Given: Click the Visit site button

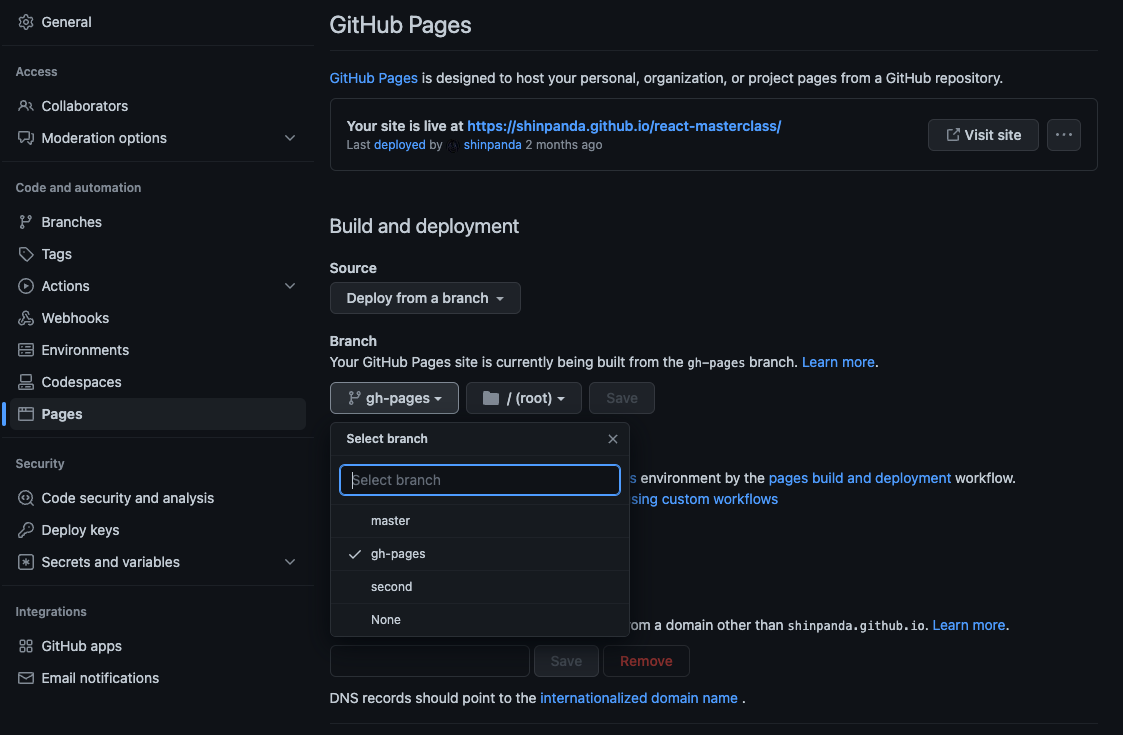Looking at the screenshot, I should click(x=983, y=134).
